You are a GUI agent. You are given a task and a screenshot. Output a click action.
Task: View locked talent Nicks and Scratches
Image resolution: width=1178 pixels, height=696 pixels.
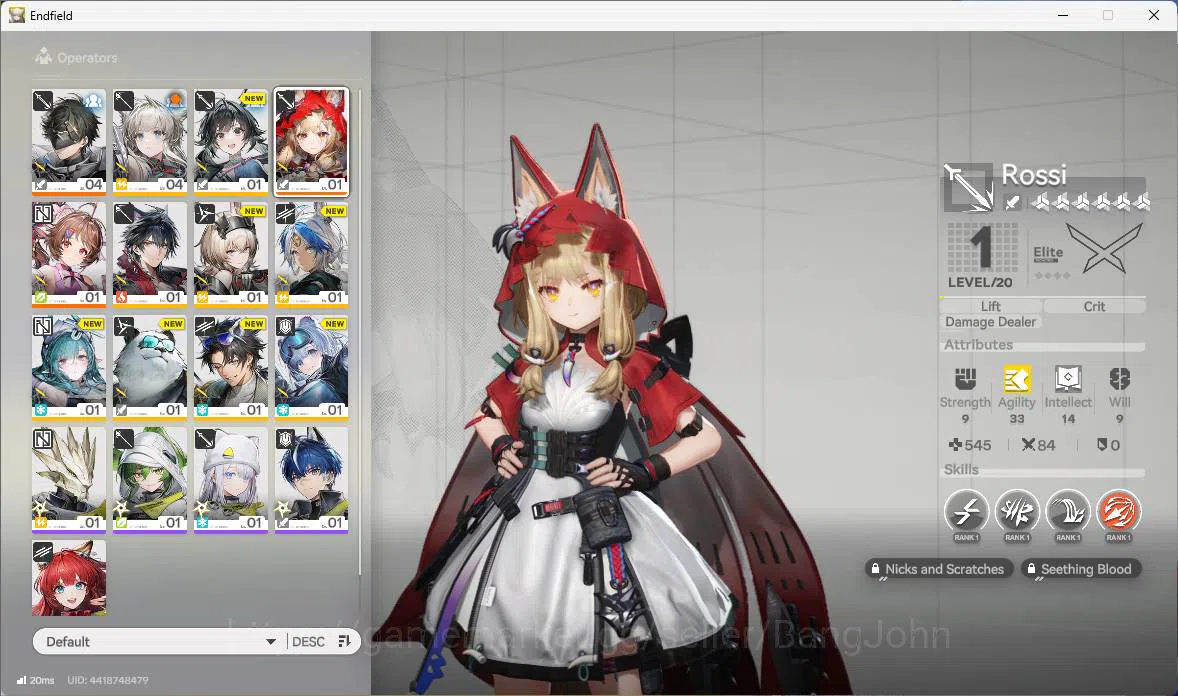tap(938, 569)
